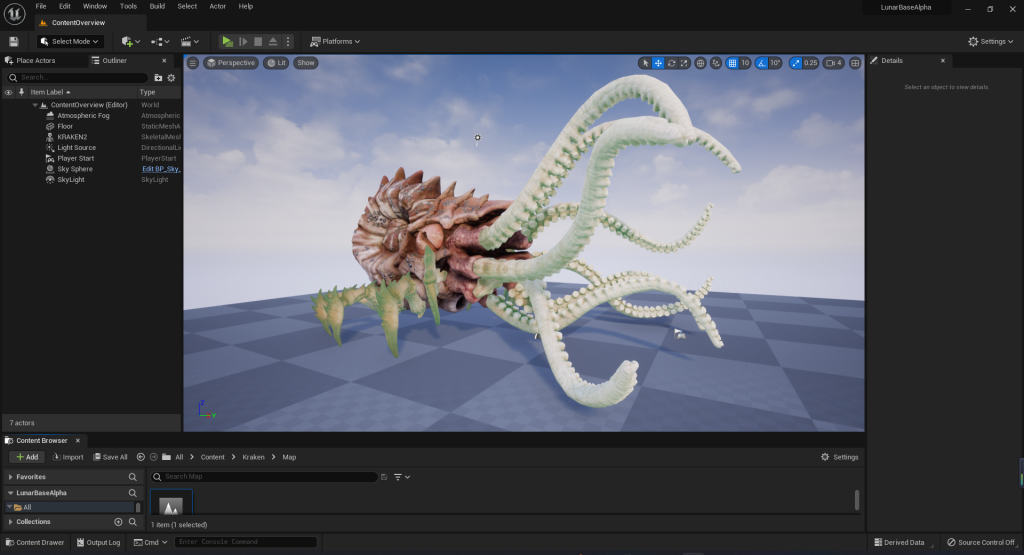Screen dimensions: 1024x555
Task: Change rotation snap value 10°
Action: click(x=775, y=63)
